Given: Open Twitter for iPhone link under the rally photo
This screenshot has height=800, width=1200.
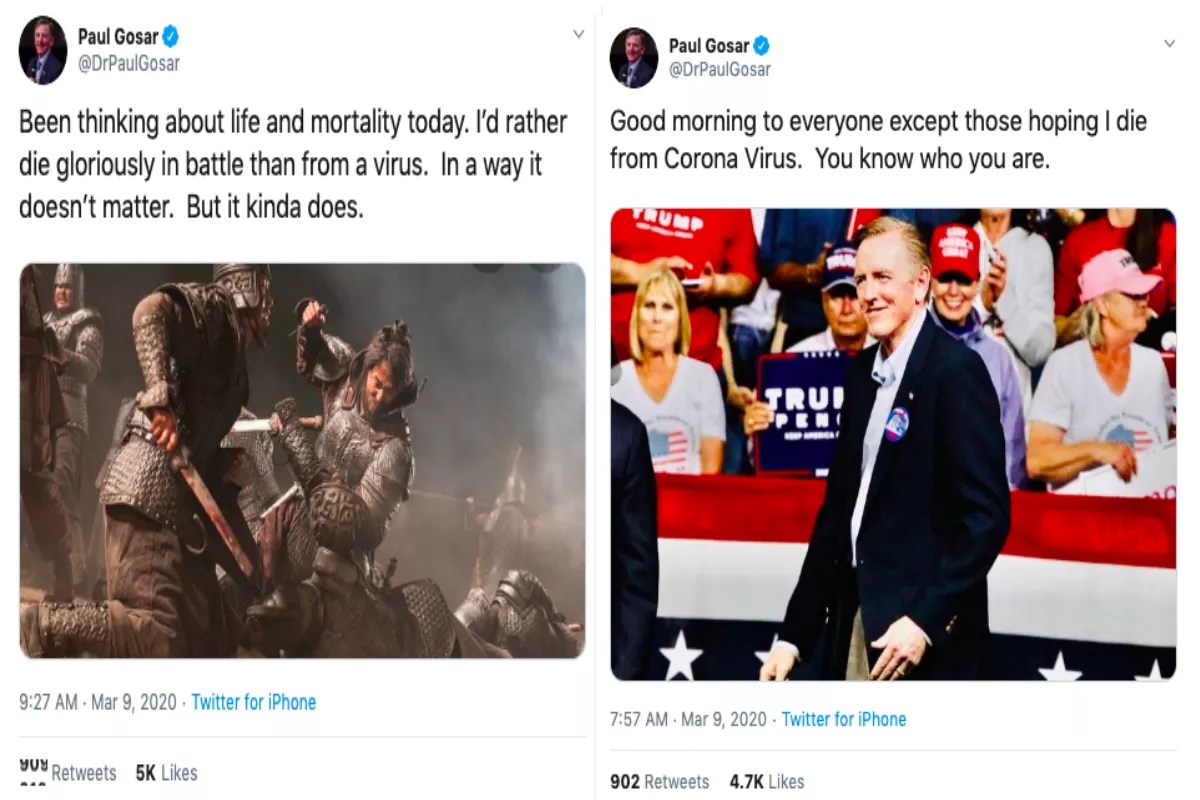Looking at the screenshot, I should [844, 719].
